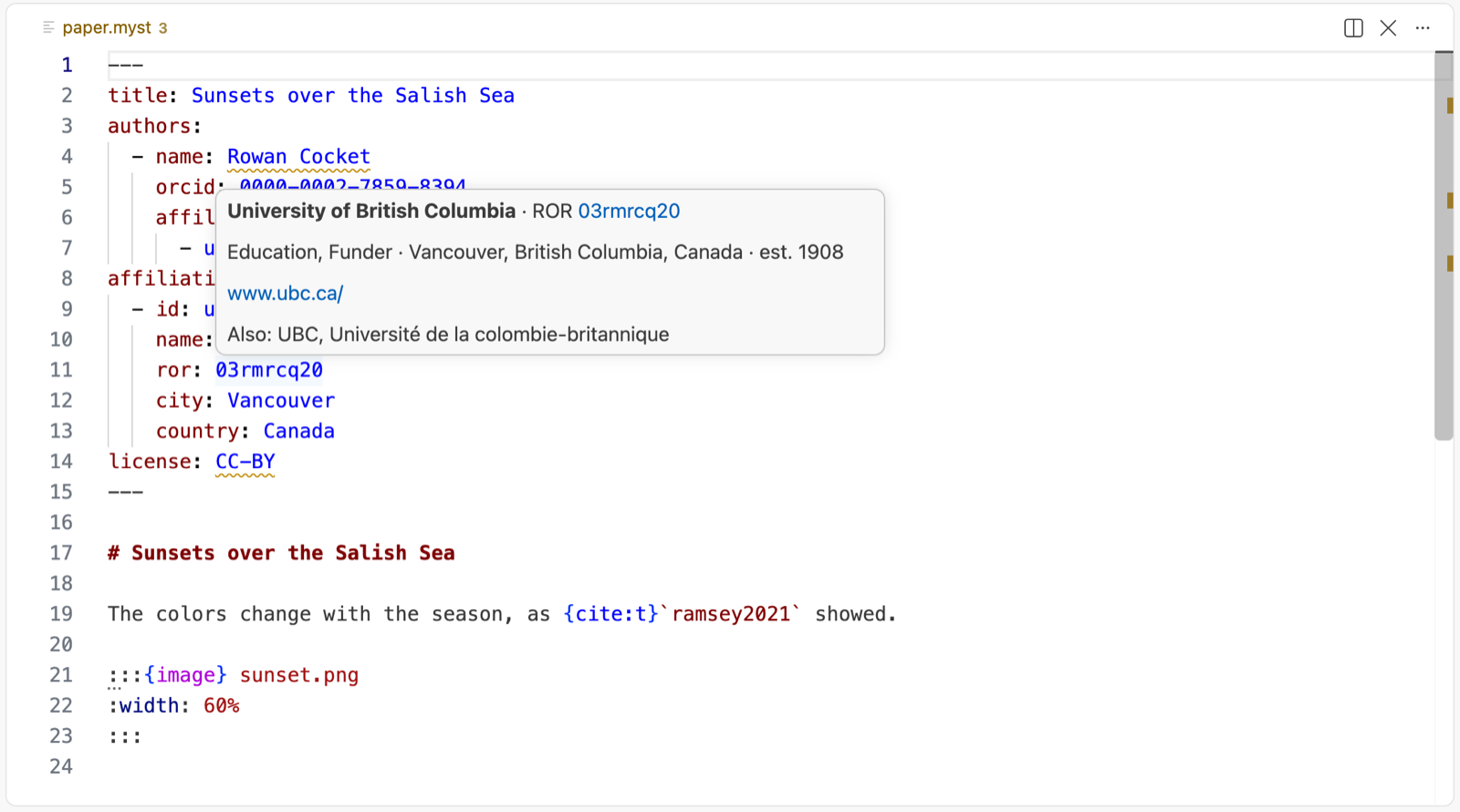
Task: Select the paper.myst tab
Action: click(x=106, y=27)
